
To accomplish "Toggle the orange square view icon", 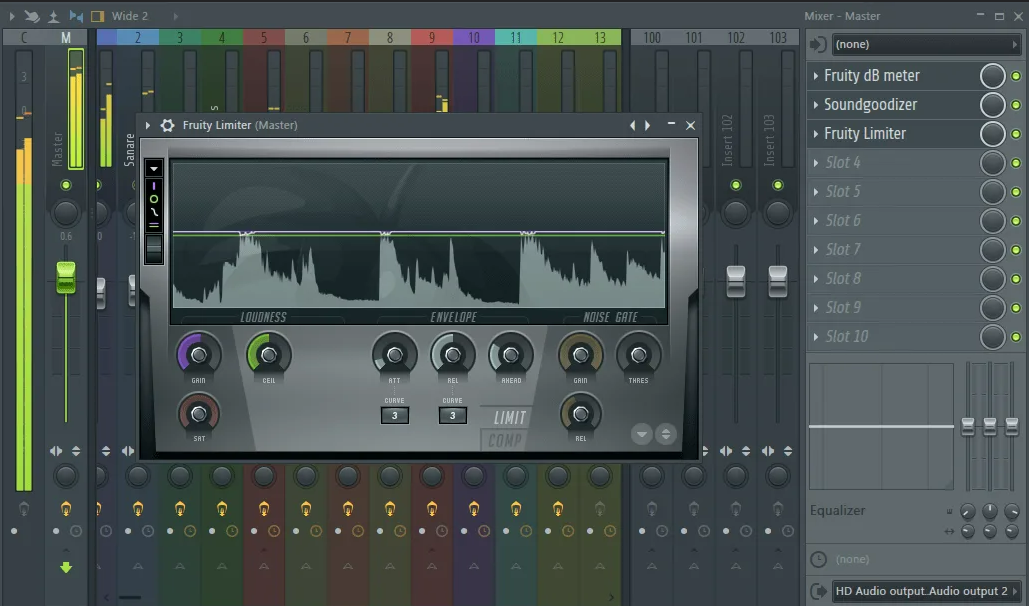I will 98,16.
